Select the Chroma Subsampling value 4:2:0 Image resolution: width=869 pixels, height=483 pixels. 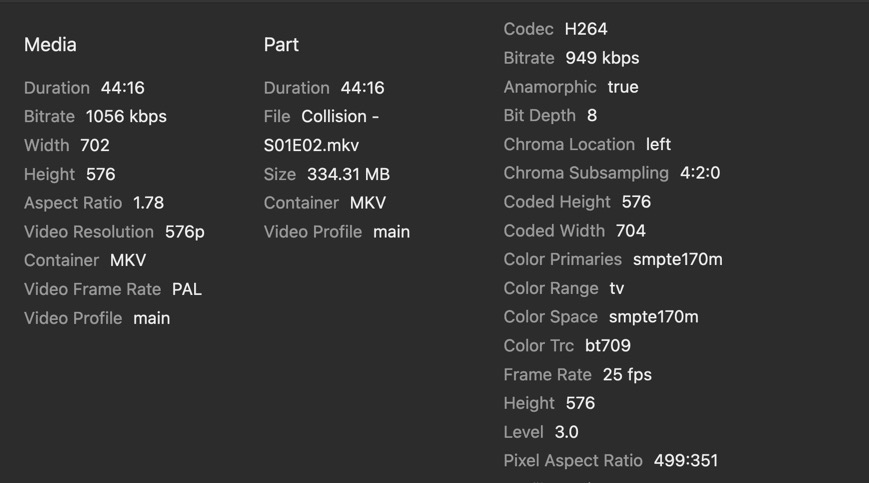click(x=700, y=174)
